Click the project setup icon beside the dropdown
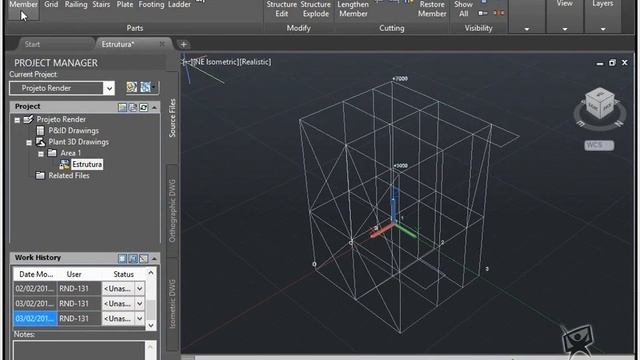The width and height of the screenshot is (640, 360). (x=131, y=87)
